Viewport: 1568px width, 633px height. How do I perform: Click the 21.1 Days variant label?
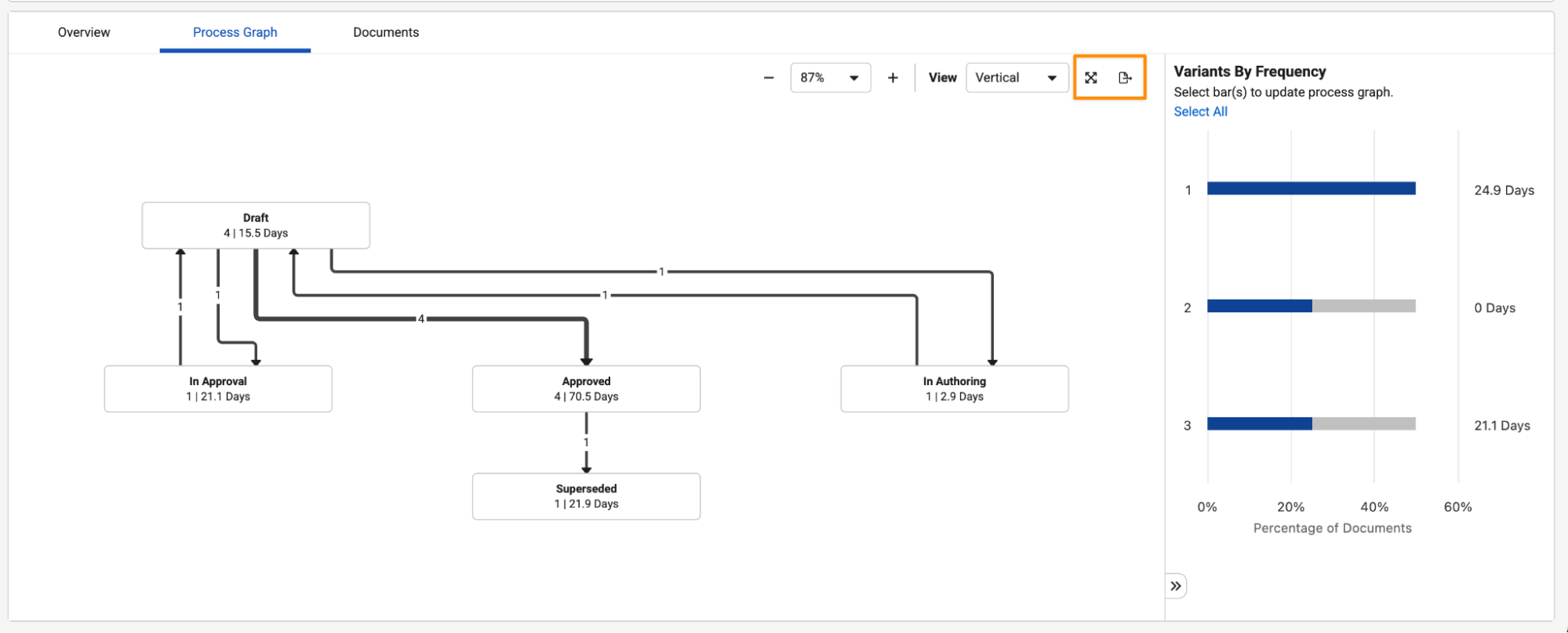click(x=1502, y=425)
